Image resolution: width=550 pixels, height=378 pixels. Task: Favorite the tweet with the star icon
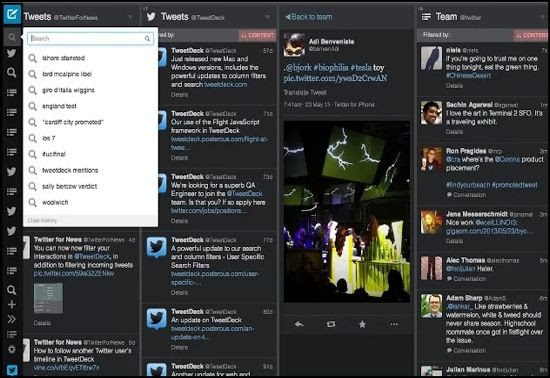tap(362, 324)
